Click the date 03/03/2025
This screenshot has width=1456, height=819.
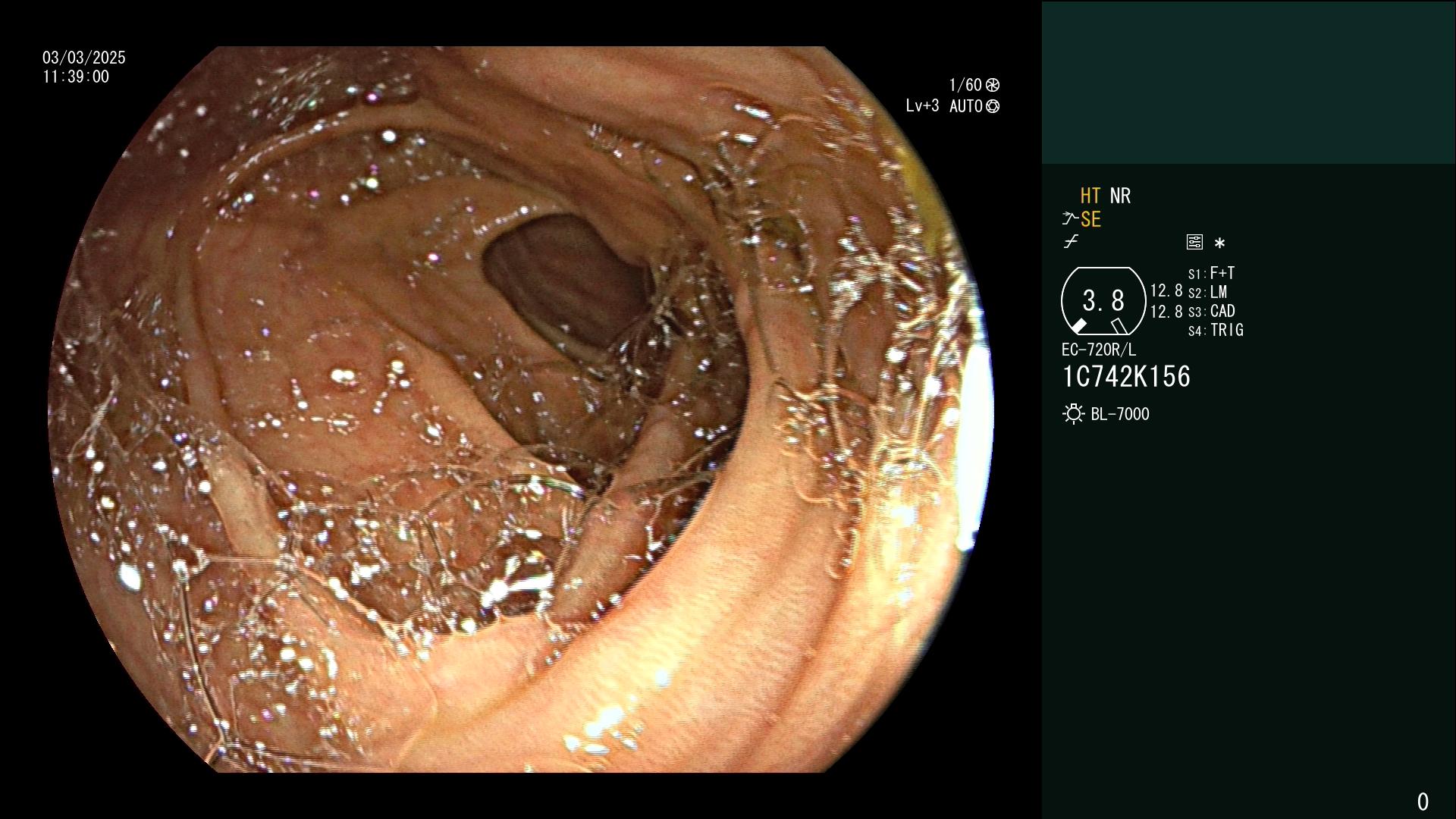84,58
